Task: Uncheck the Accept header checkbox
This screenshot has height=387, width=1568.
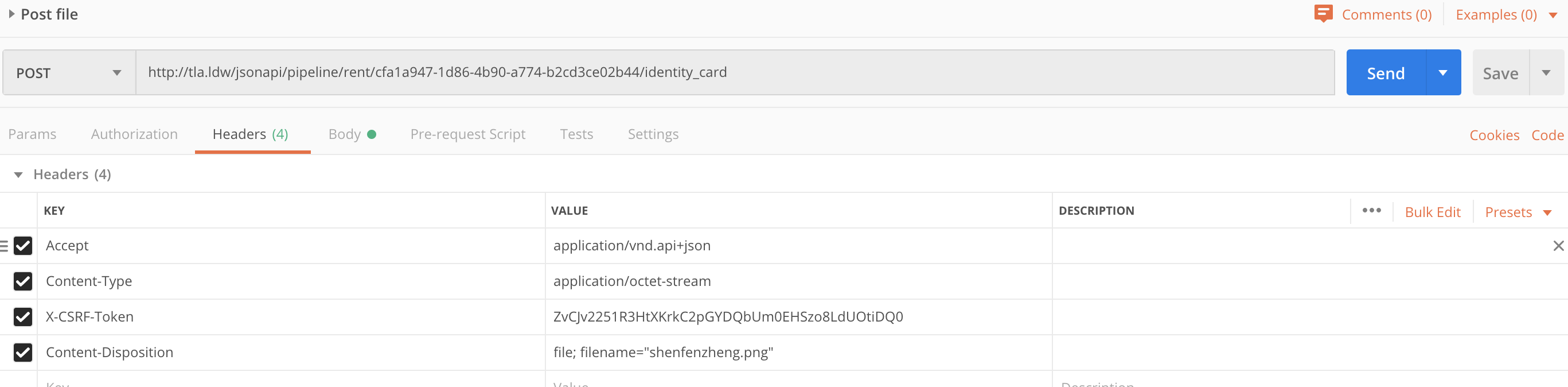Action: click(23, 246)
